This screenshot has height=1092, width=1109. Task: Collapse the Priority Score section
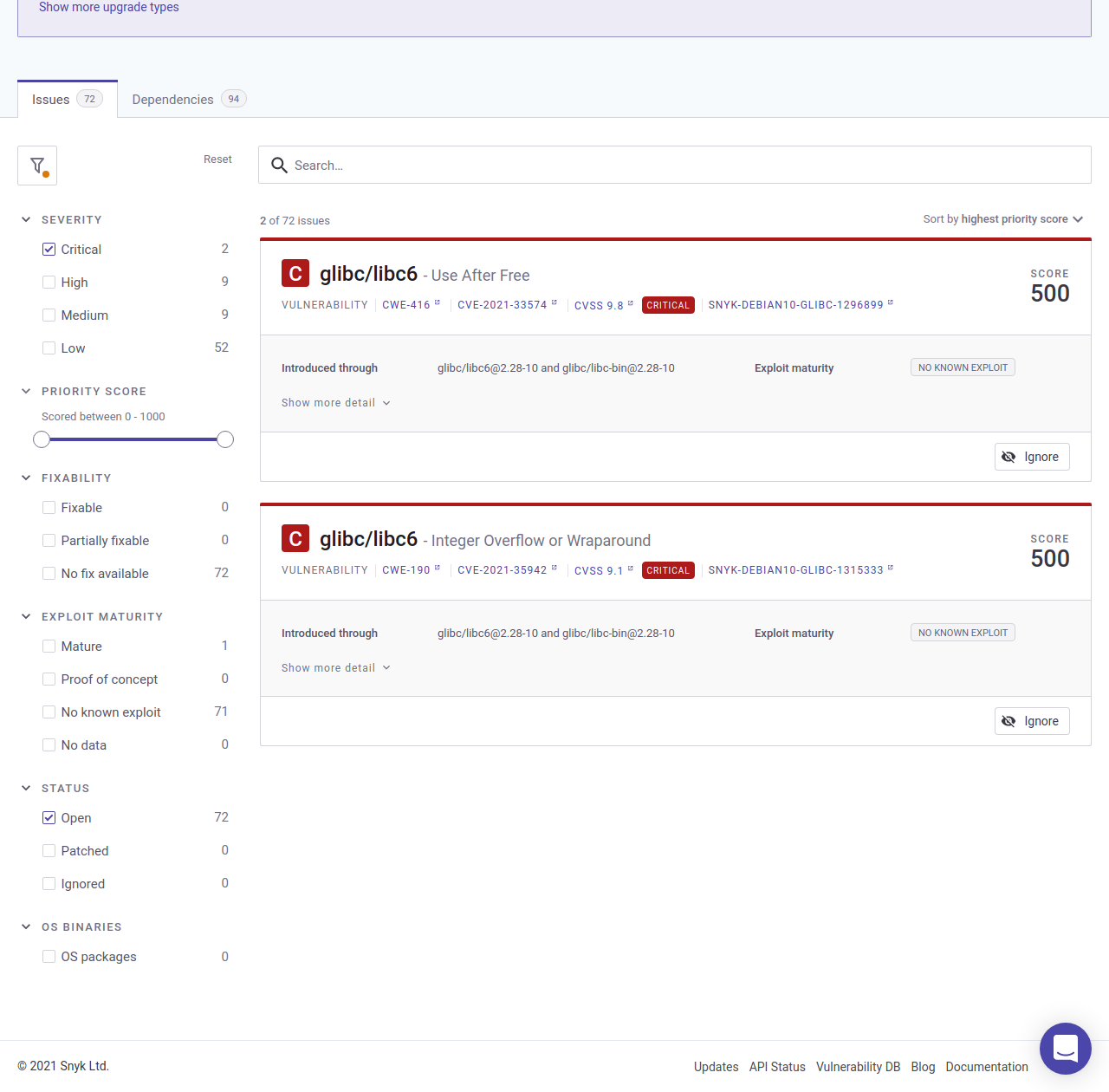click(26, 392)
